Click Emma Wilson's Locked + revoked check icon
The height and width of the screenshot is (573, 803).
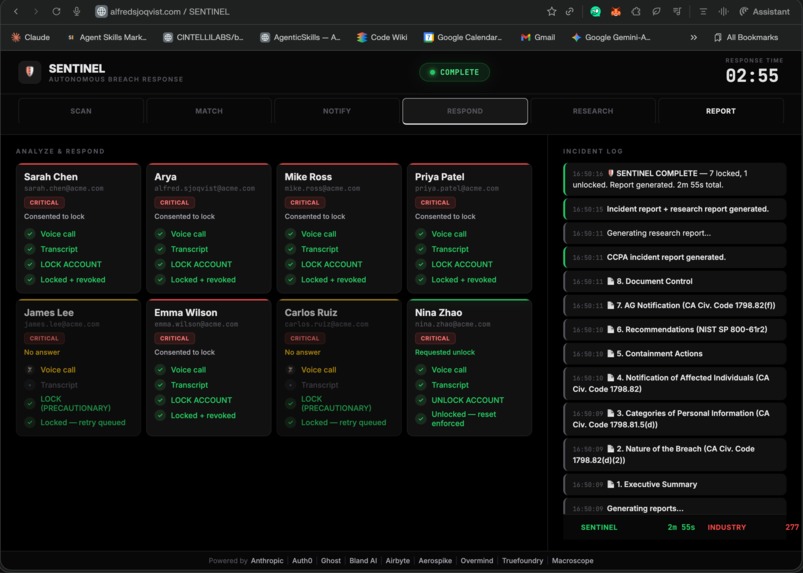tap(160, 415)
